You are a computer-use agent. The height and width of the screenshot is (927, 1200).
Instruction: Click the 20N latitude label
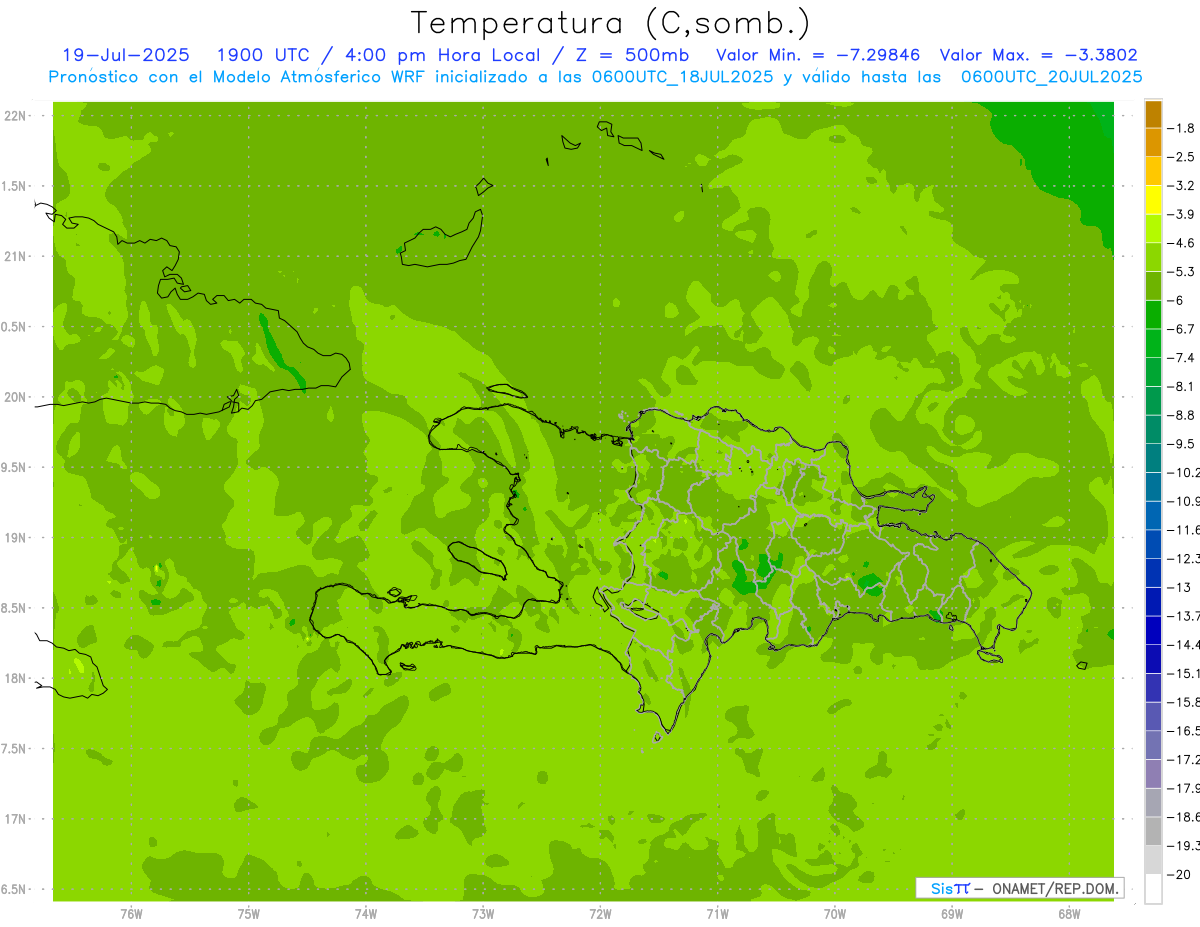[x=17, y=397]
